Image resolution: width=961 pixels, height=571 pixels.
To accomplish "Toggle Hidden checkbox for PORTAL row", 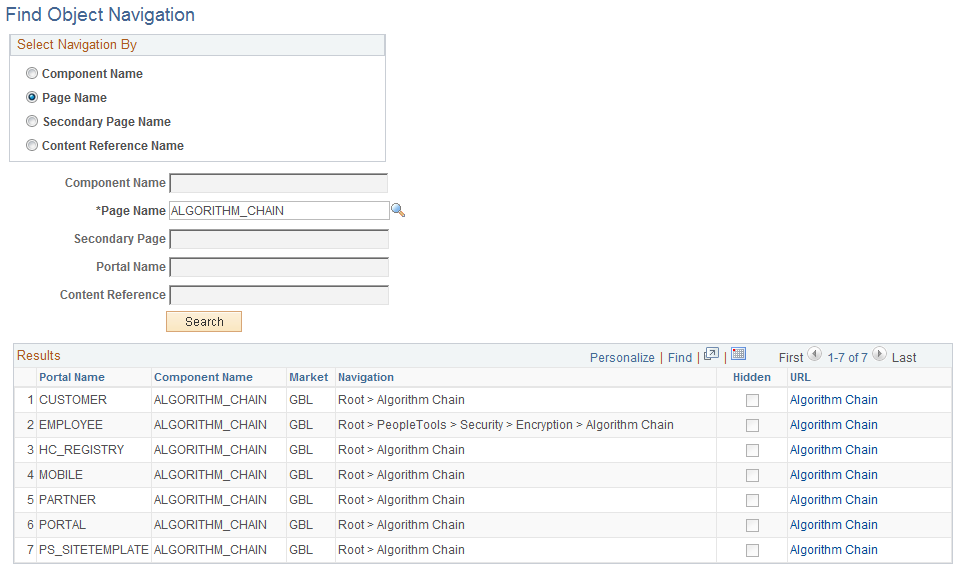I will (752, 526).
